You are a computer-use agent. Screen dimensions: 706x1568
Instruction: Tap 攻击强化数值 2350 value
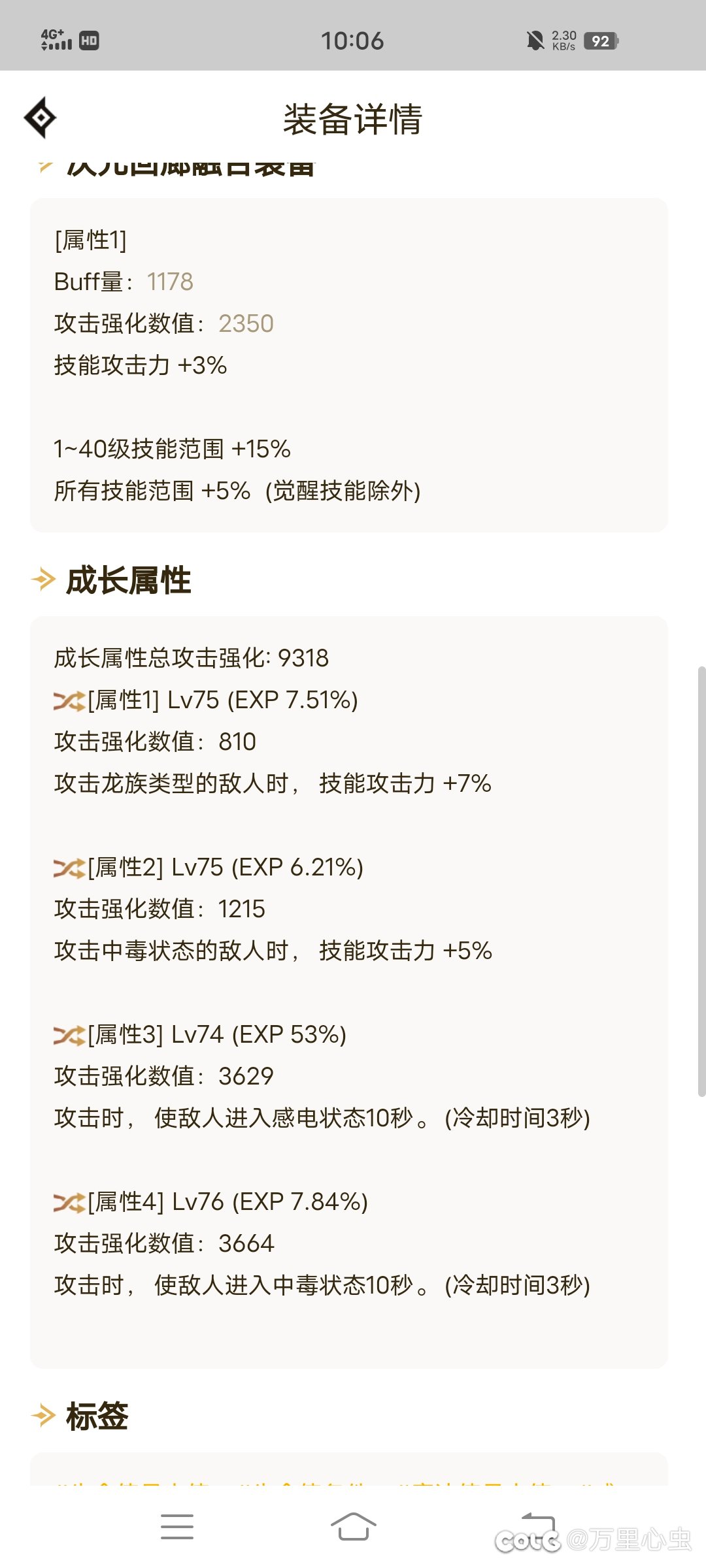(246, 324)
